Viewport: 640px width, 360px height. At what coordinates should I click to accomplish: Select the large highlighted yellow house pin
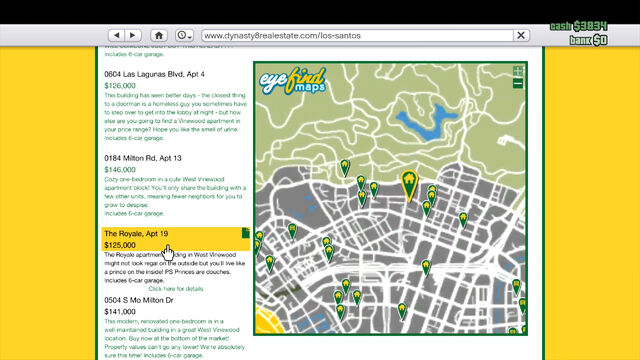(x=409, y=184)
